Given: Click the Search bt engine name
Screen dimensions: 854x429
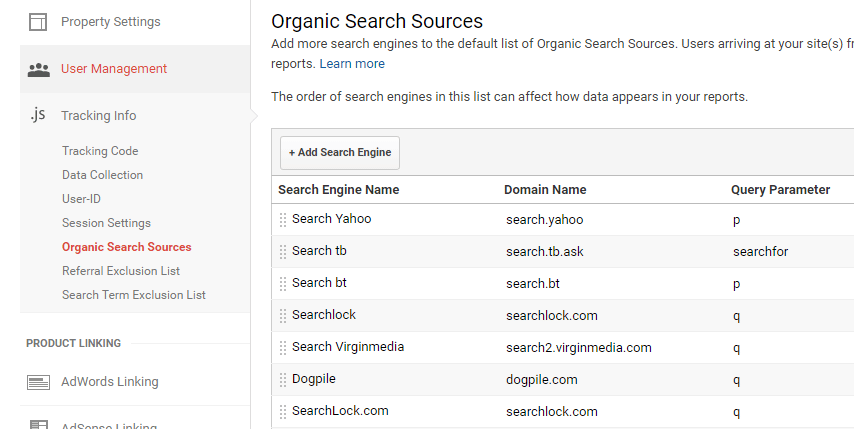Looking at the screenshot, I should point(319,283).
